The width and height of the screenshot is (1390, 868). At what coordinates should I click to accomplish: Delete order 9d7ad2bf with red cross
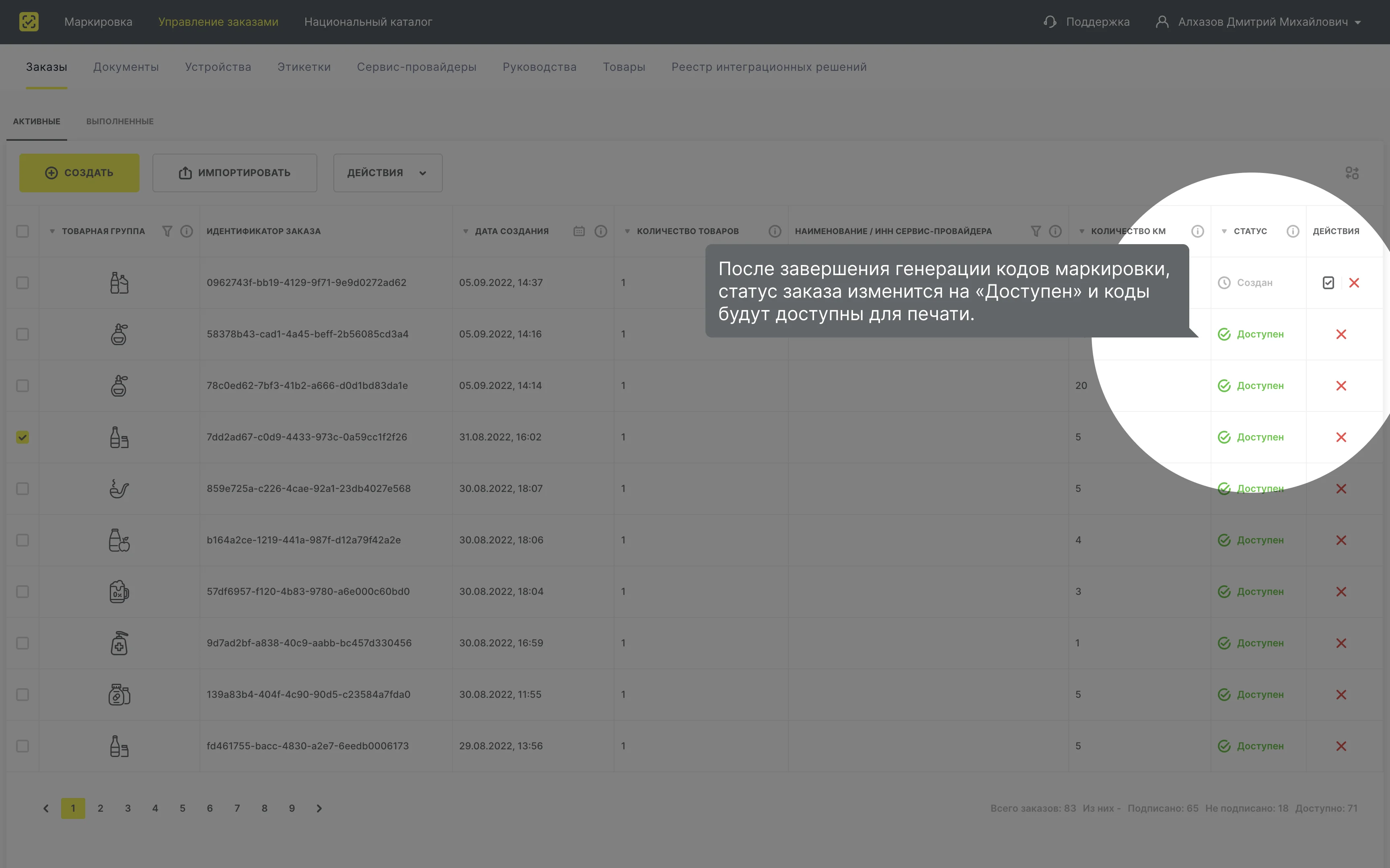1341,643
